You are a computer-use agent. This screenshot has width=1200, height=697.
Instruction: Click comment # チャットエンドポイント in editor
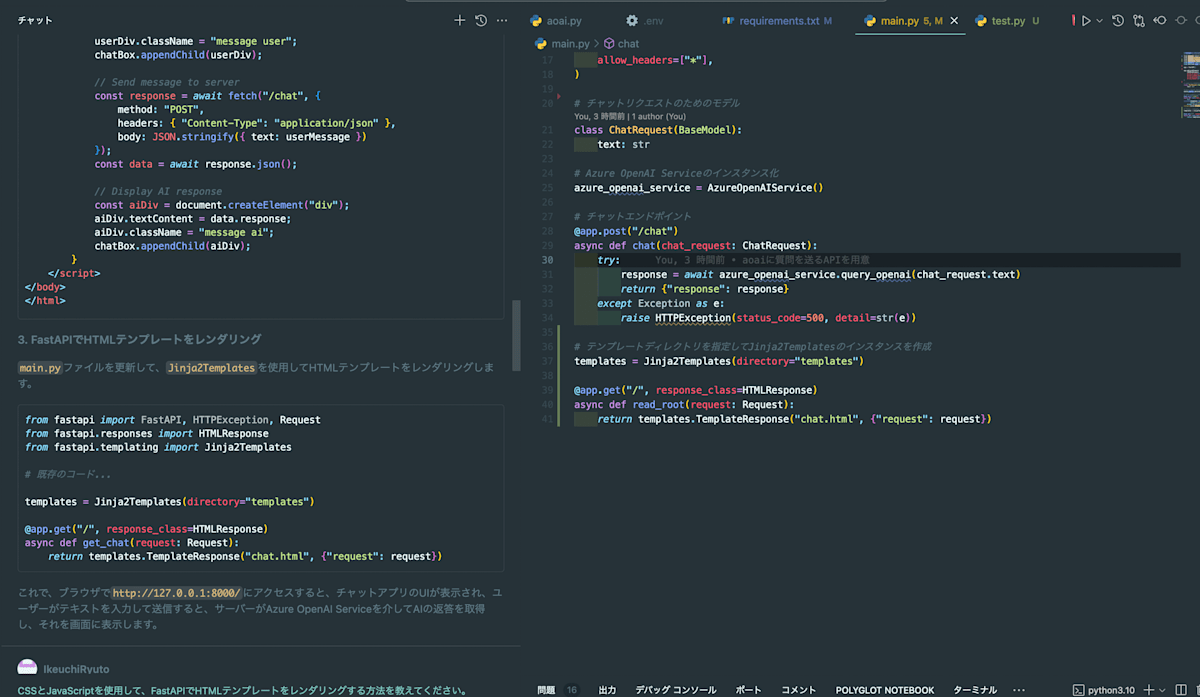632,217
